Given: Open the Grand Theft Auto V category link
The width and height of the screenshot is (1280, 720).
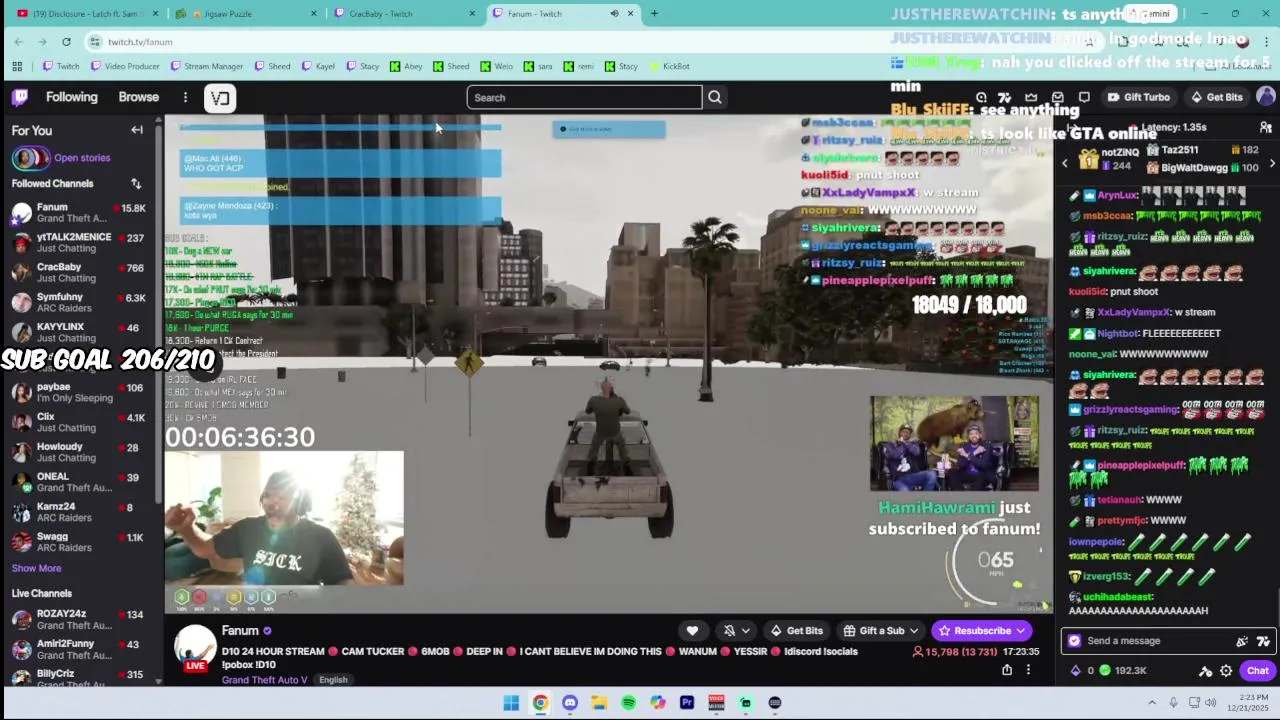Looking at the screenshot, I should point(265,680).
